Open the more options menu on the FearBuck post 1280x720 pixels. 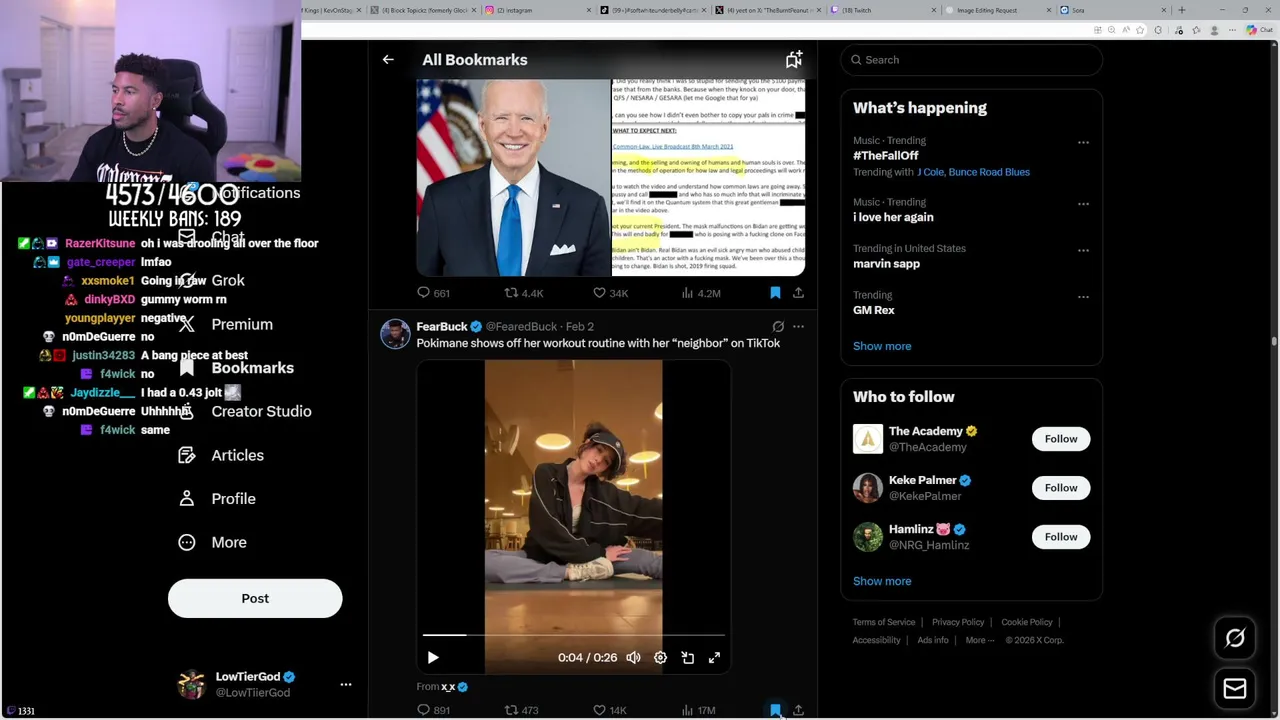tap(798, 326)
